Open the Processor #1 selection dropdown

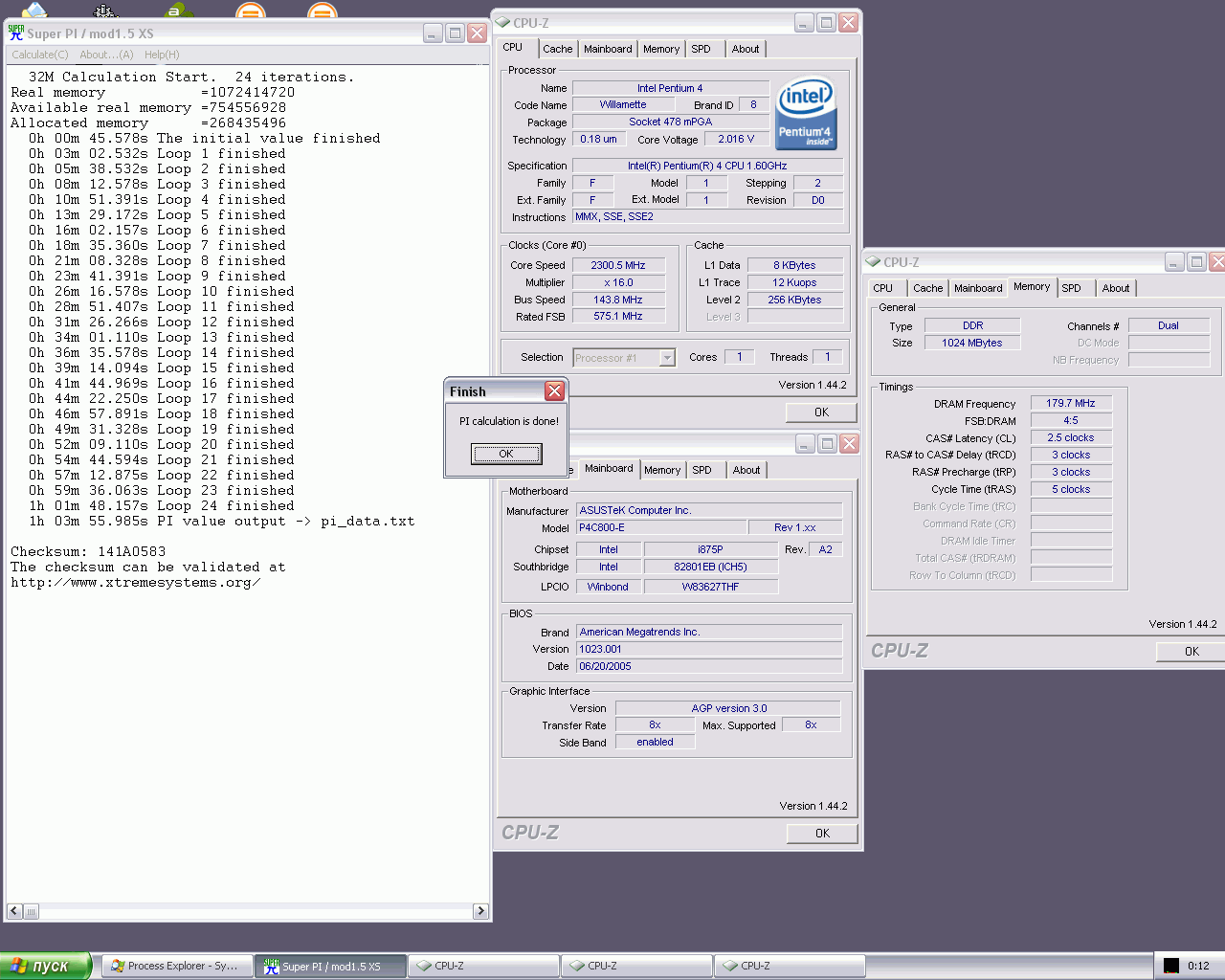(667, 358)
